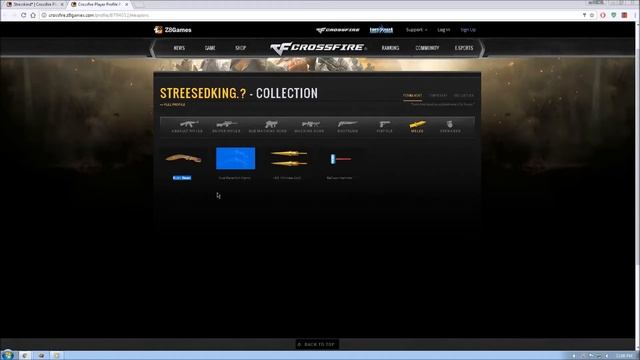
Task: Click the Balloon Hammer item label
Action: click(x=339, y=178)
